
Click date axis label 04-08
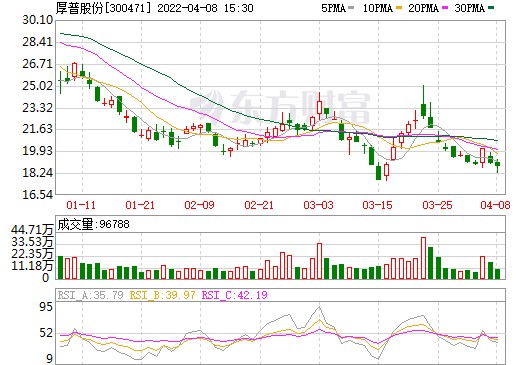point(495,205)
